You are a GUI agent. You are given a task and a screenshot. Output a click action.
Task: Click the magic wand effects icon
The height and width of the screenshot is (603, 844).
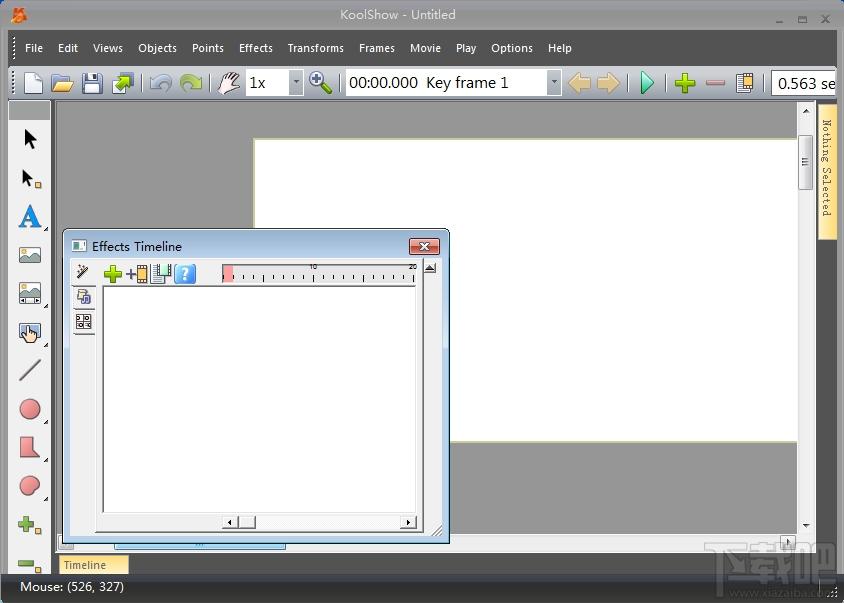(82, 271)
